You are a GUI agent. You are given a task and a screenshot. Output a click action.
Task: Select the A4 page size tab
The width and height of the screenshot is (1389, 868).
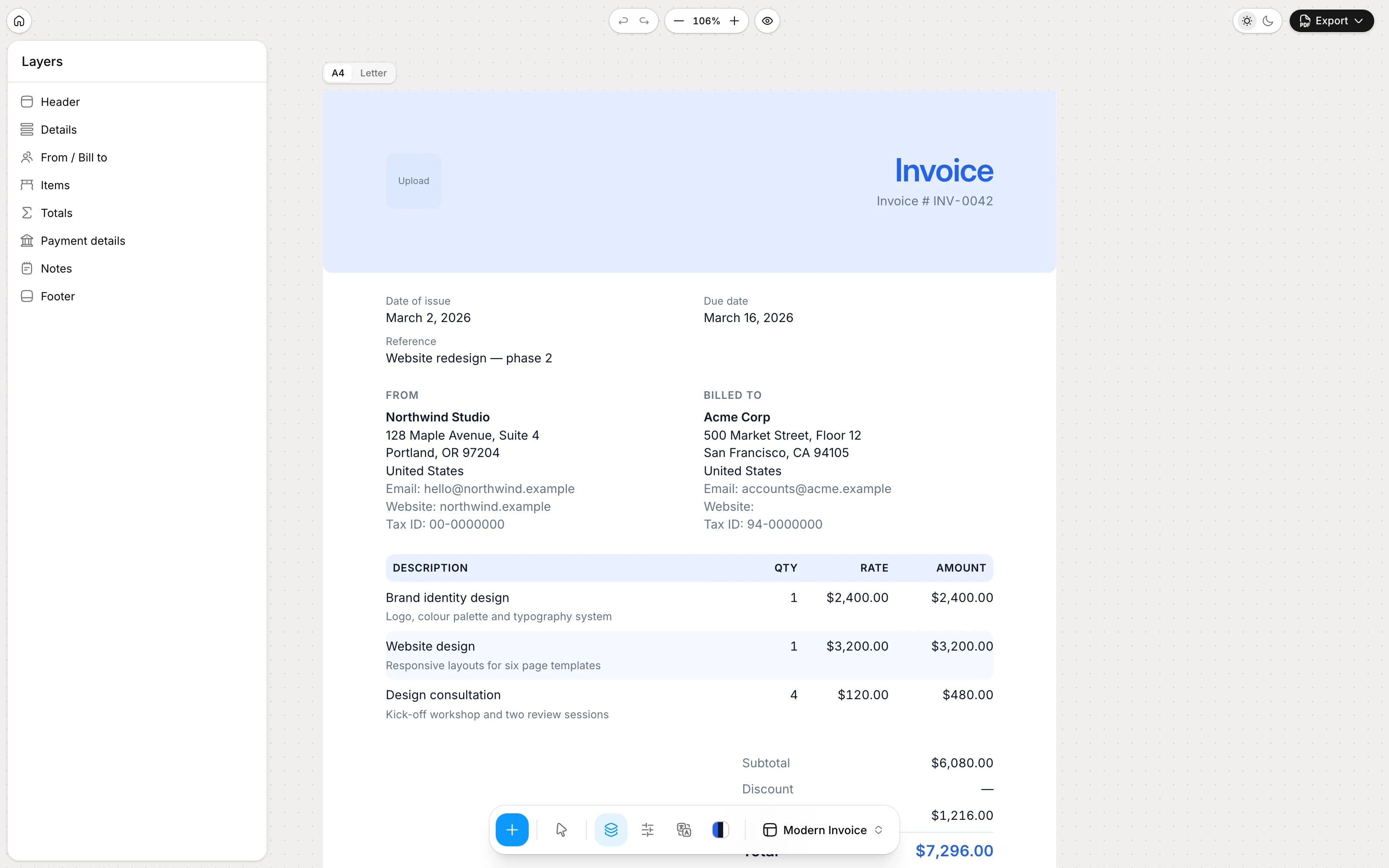338,73
